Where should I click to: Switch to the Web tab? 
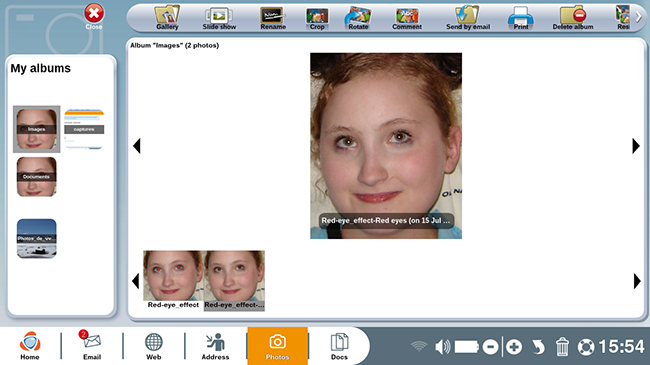pos(153,346)
